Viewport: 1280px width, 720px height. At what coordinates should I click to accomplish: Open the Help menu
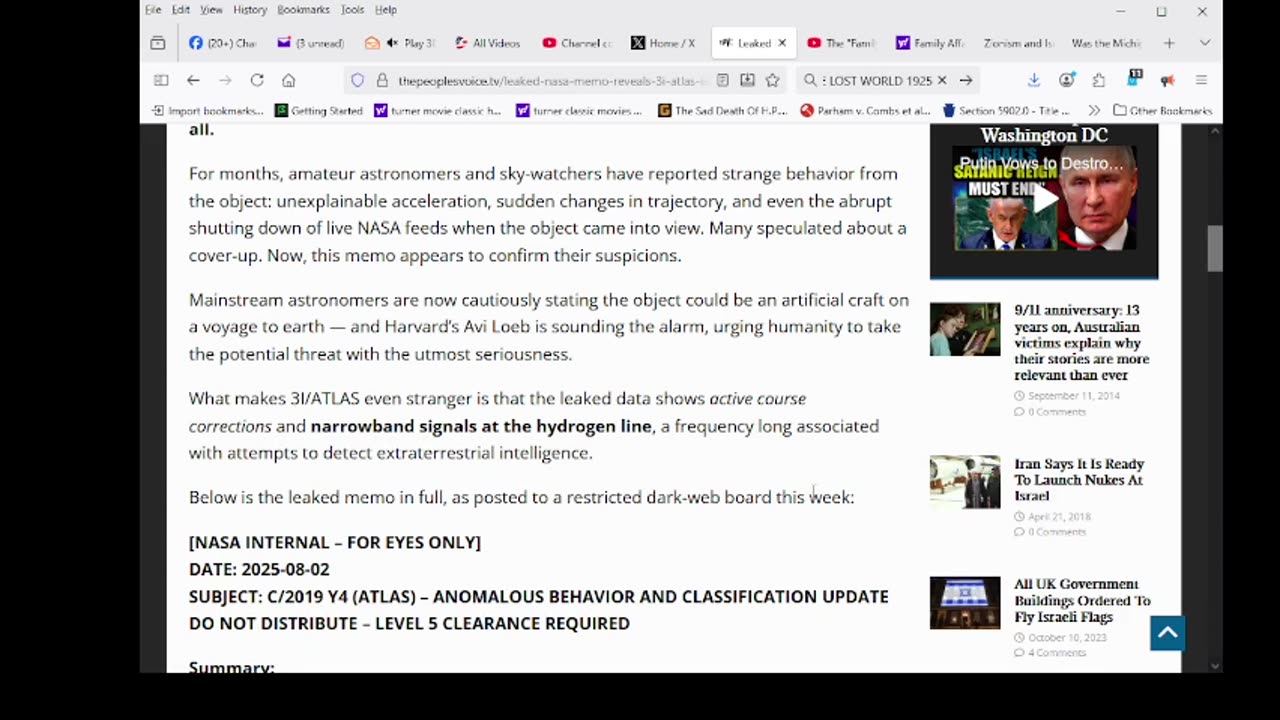(386, 10)
